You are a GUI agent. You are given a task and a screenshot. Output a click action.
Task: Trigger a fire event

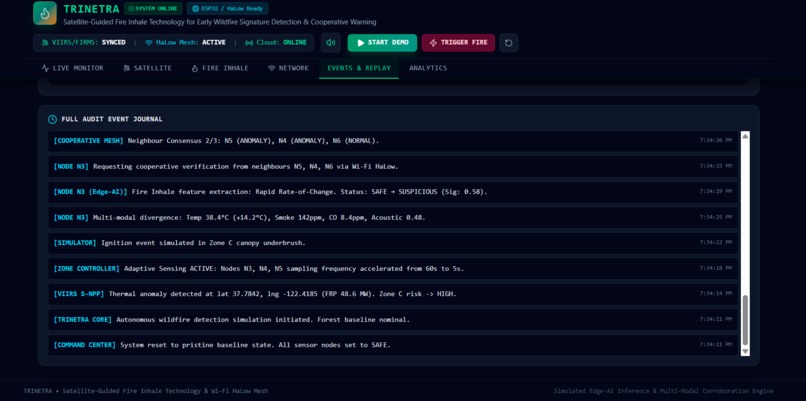coord(458,43)
